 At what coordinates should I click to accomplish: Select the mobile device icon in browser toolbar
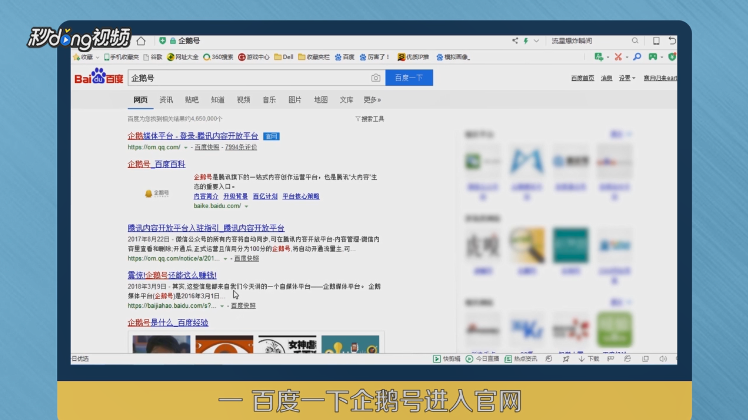[x=656, y=41]
